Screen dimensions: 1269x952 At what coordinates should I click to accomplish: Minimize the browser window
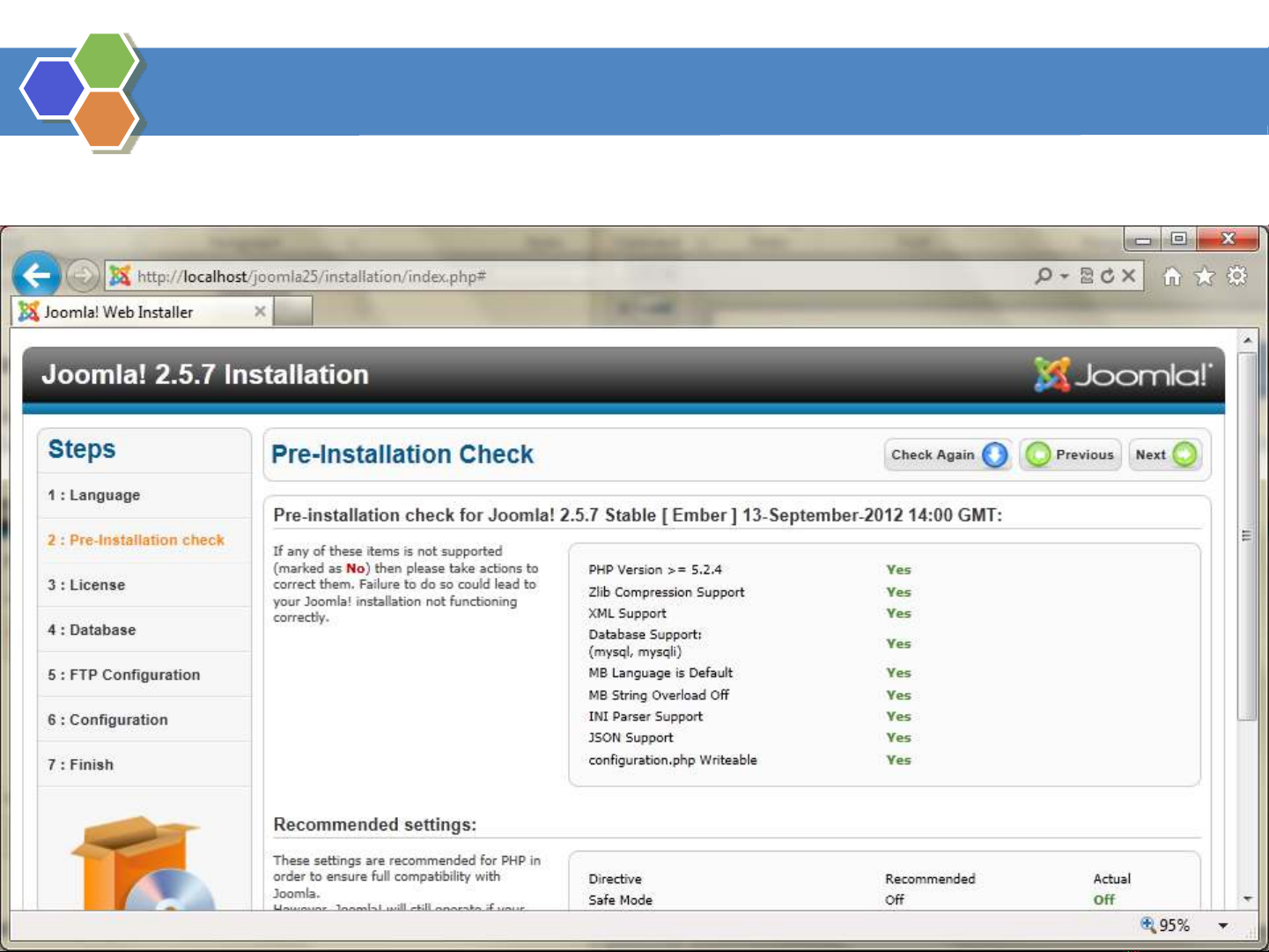tap(1143, 239)
